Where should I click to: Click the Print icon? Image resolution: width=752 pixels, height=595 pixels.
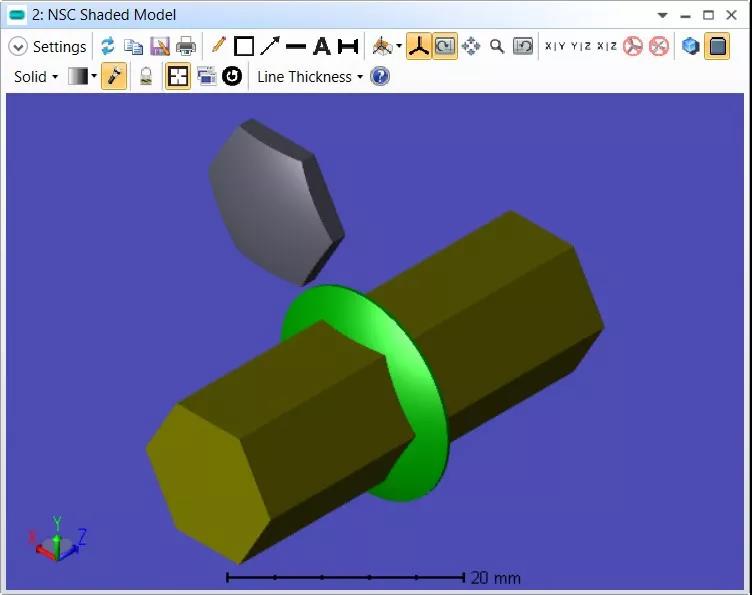coord(186,46)
